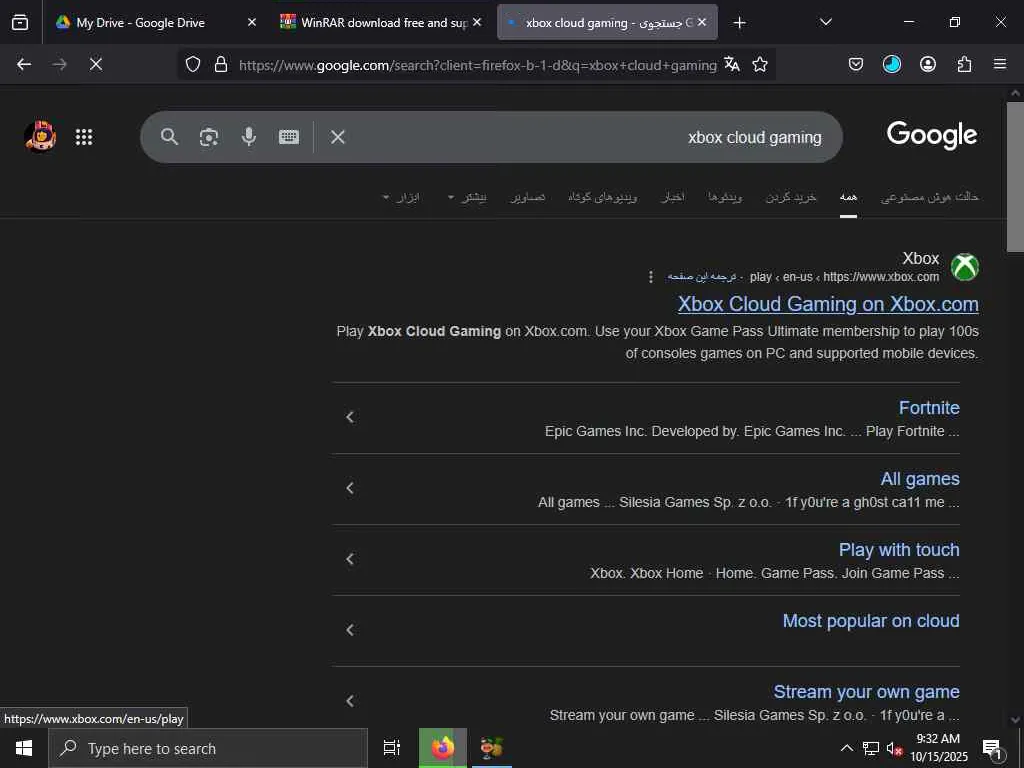Viewport: 1024px width, 768px height.
Task: Expand Stream your own game chevron
Action: tap(350, 701)
